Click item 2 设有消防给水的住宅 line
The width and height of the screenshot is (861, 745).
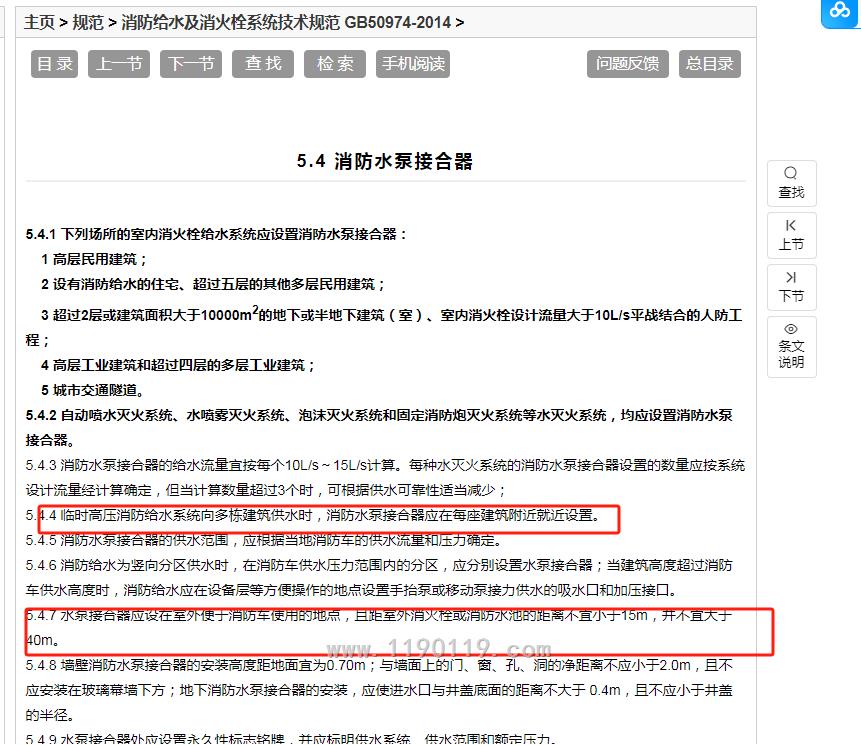(x=213, y=284)
